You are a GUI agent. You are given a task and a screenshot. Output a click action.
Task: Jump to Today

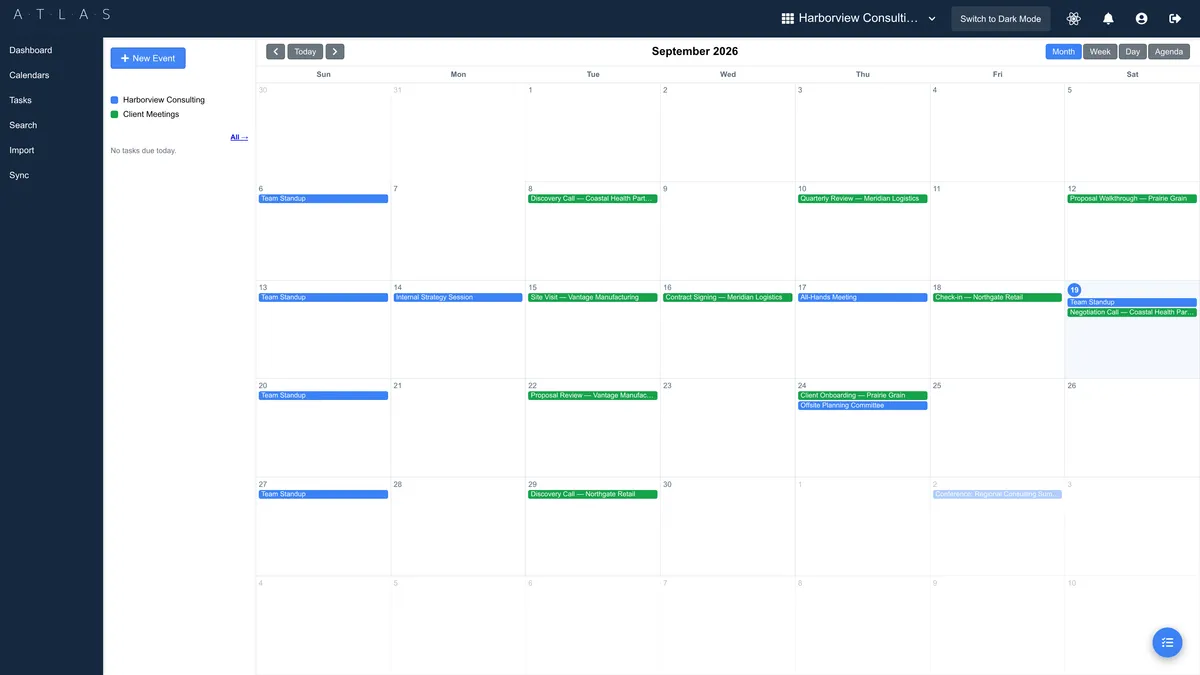click(305, 52)
